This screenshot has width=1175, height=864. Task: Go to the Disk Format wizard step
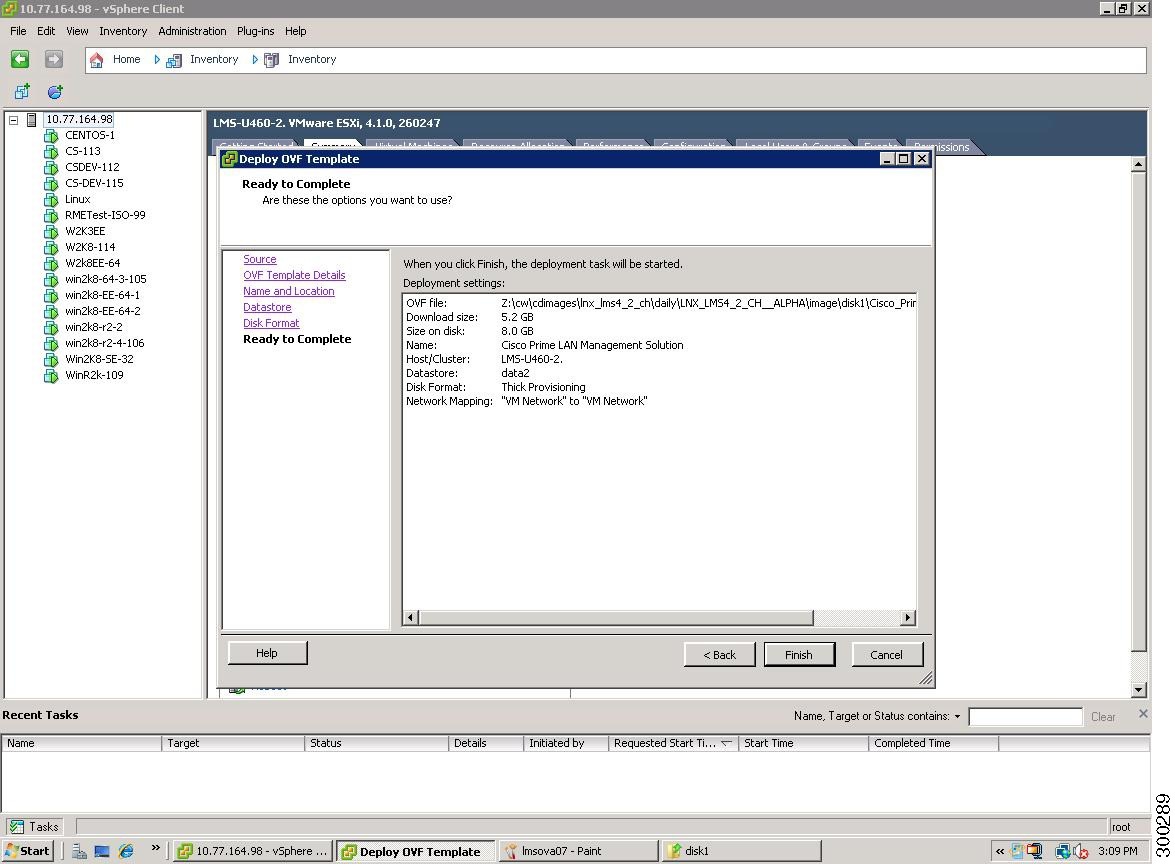click(271, 323)
